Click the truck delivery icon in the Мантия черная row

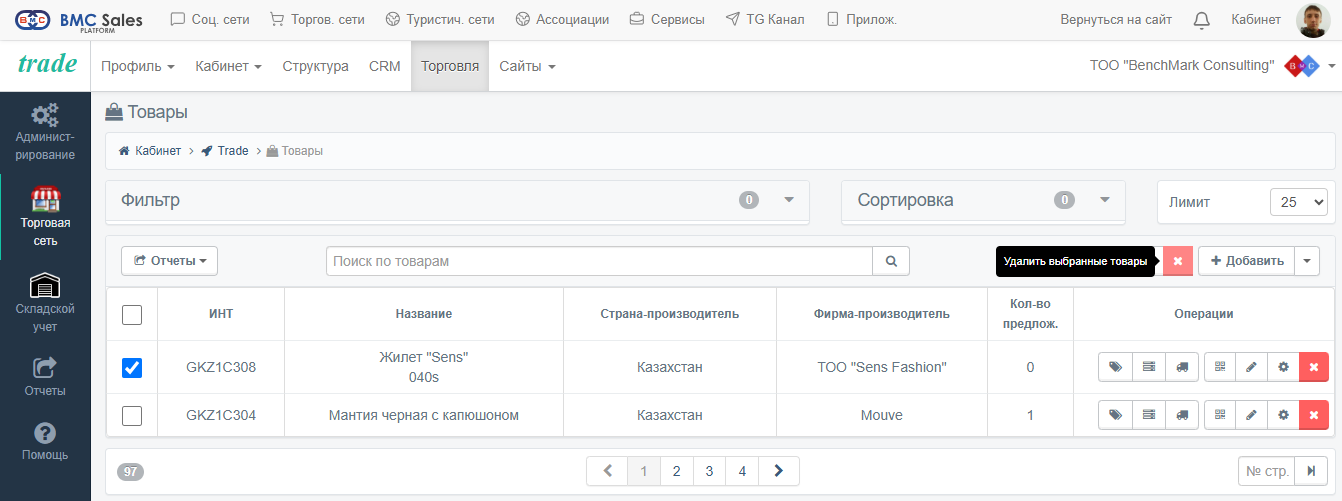click(x=1182, y=415)
